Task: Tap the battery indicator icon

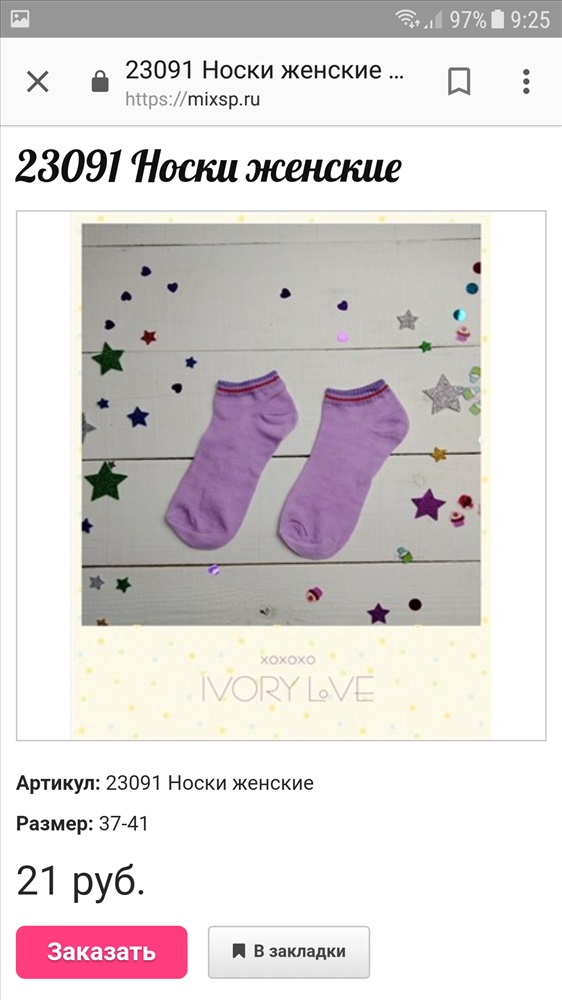Action: pos(498,19)
